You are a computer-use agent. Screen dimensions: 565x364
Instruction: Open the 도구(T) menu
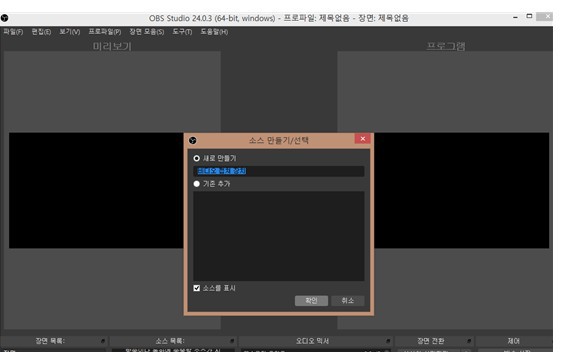[x=182, y=32]
